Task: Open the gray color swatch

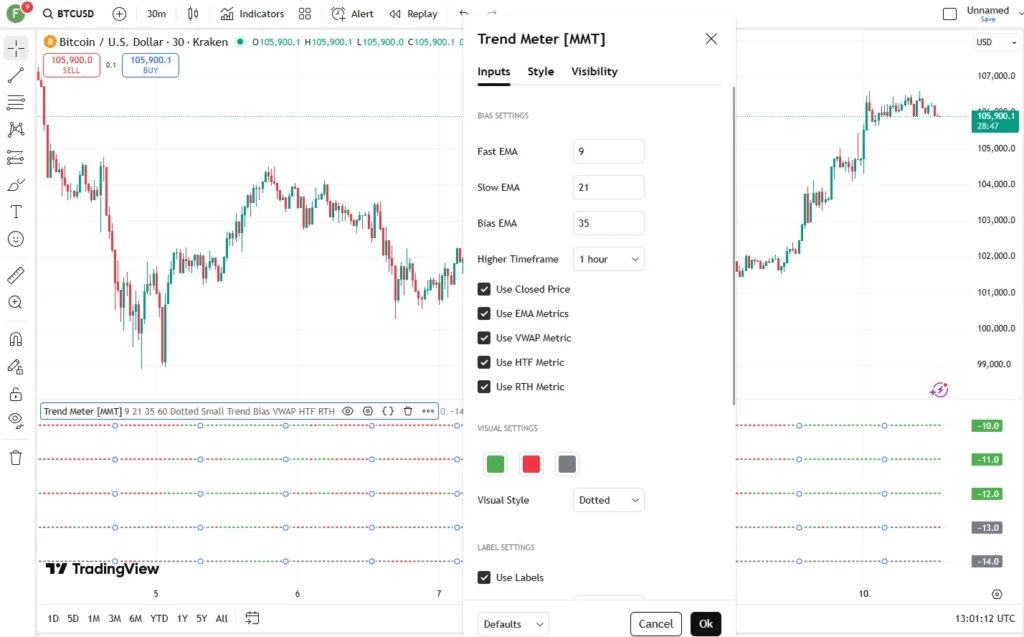Action: 567,464
